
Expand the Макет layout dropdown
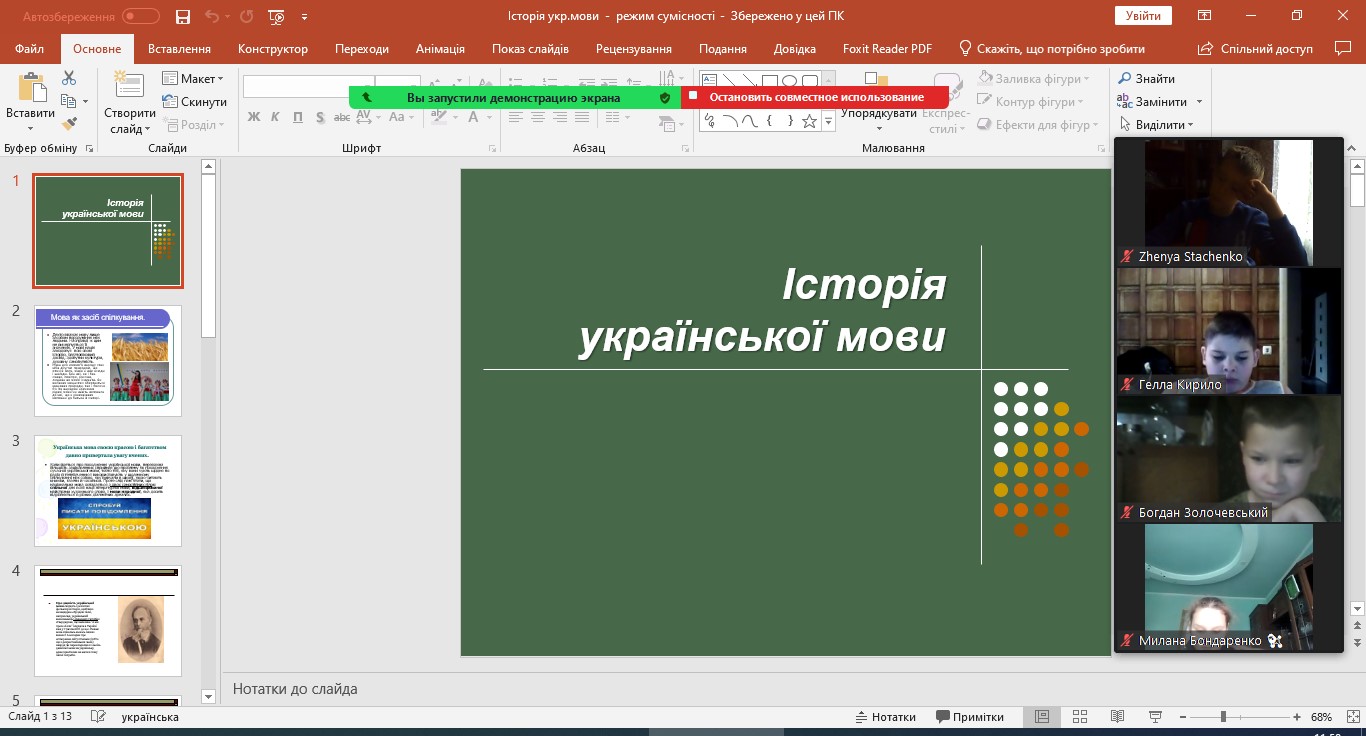[193, 78]
